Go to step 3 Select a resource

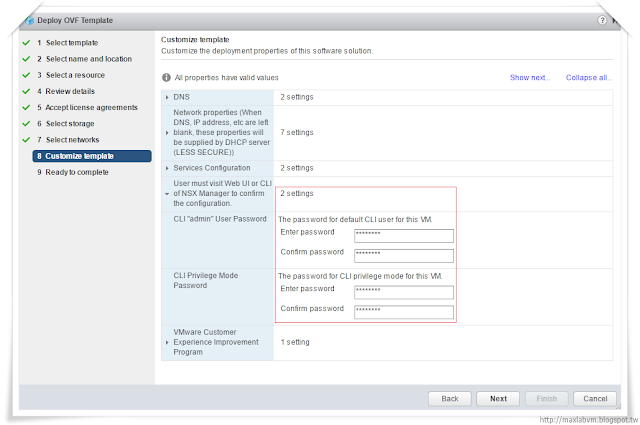point(71,75)
